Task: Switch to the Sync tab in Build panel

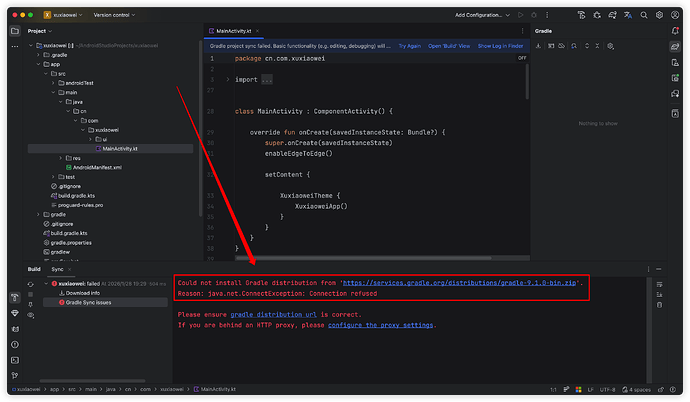Action: (x=58, y=269)
